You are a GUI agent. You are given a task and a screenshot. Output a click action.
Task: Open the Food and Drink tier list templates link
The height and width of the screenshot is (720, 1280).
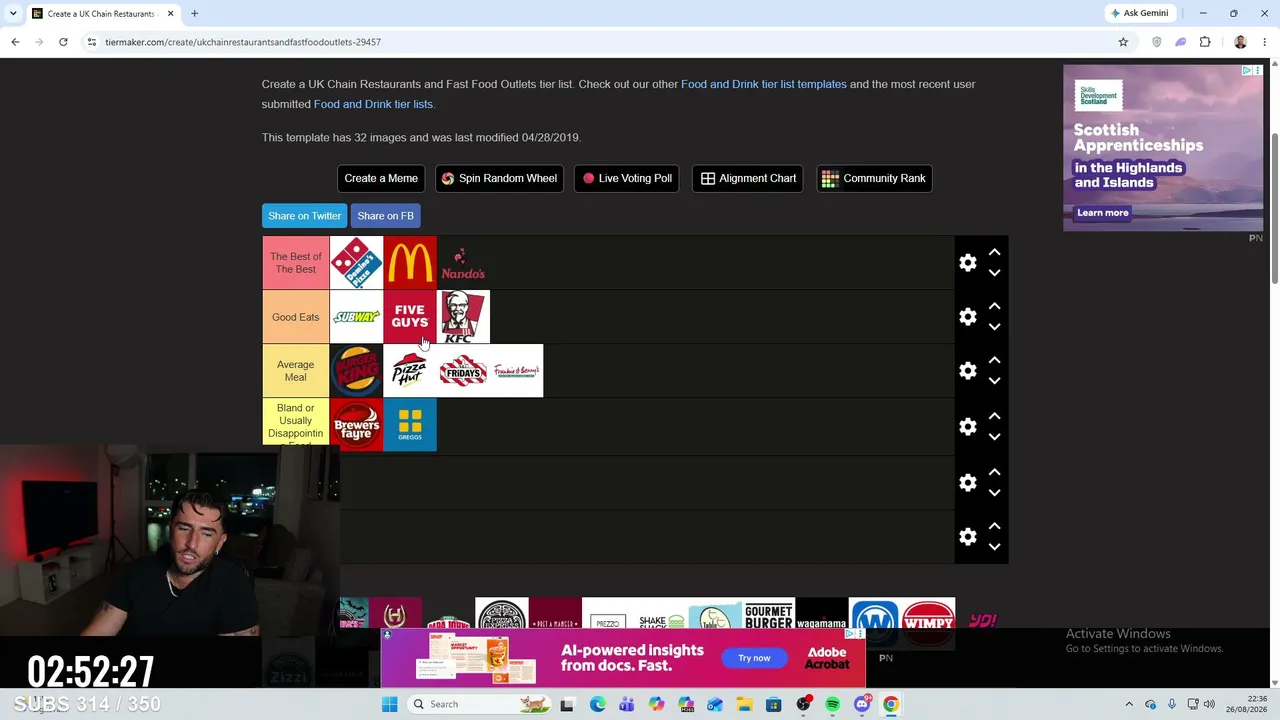coord(764,84)
